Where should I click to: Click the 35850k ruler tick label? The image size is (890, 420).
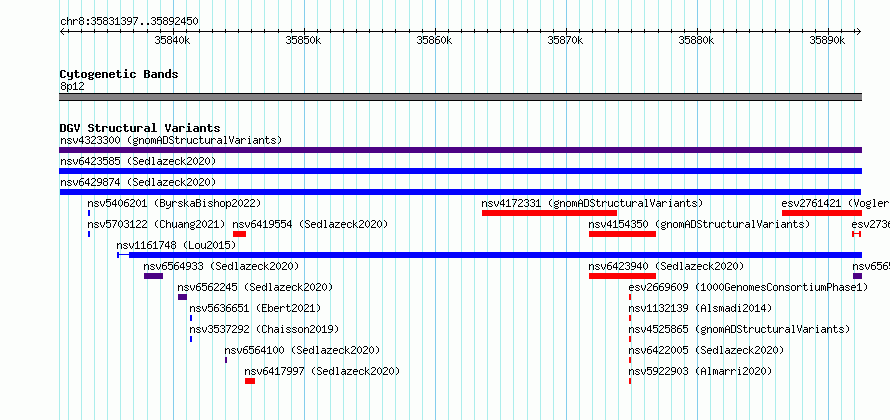click(x=304, y=40)
